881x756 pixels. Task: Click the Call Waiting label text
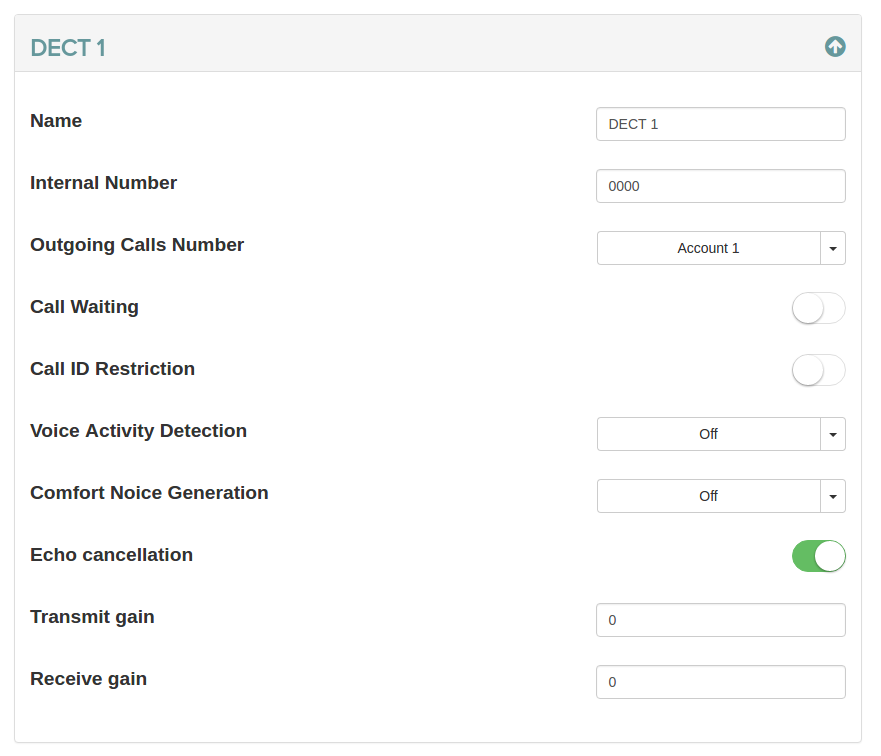pyautogui.click(x=84, y=307)
